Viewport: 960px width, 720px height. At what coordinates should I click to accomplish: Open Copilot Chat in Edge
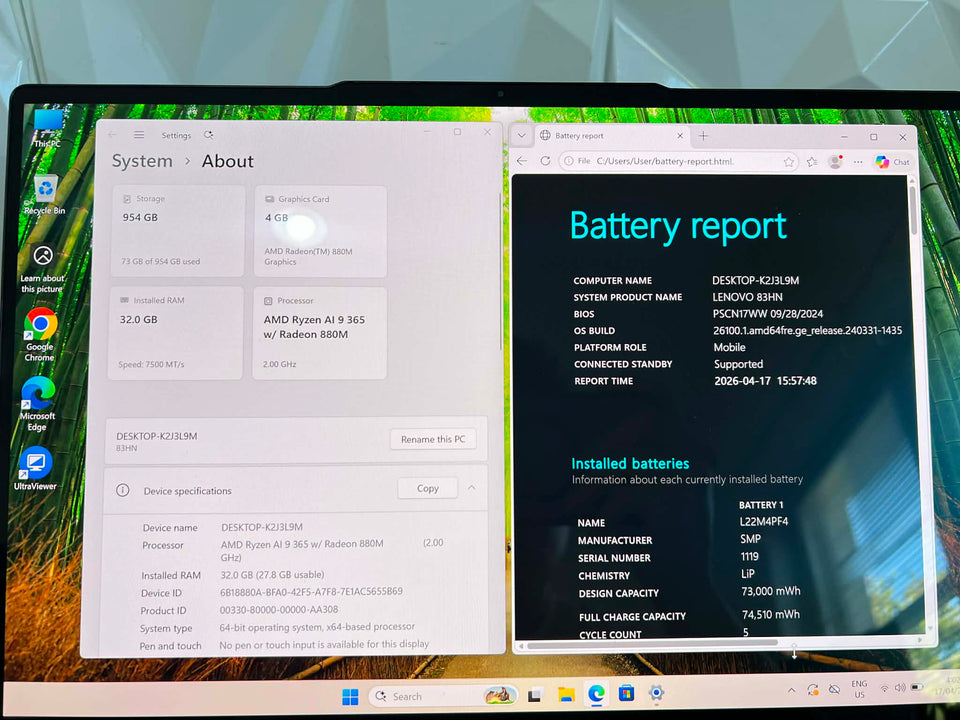pos(893,162)
